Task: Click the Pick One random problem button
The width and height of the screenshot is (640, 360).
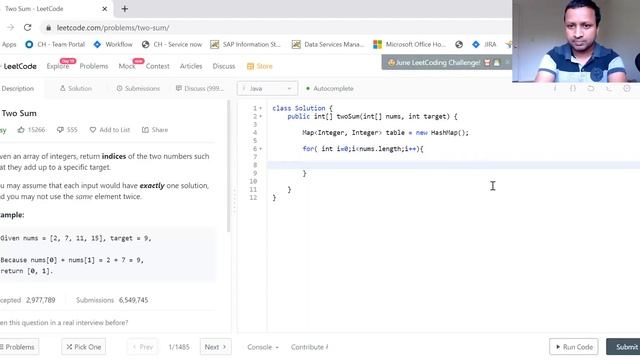Action: [x=84, y=347]
